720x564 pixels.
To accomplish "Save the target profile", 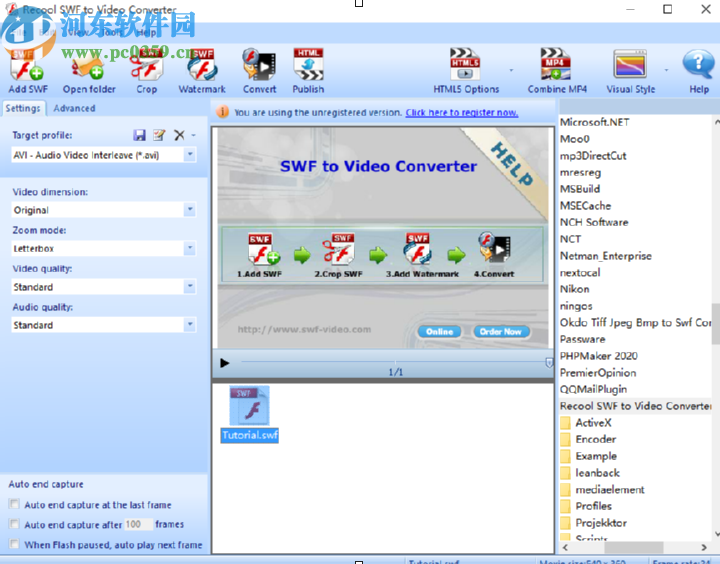I will click(x=139, y=135).
